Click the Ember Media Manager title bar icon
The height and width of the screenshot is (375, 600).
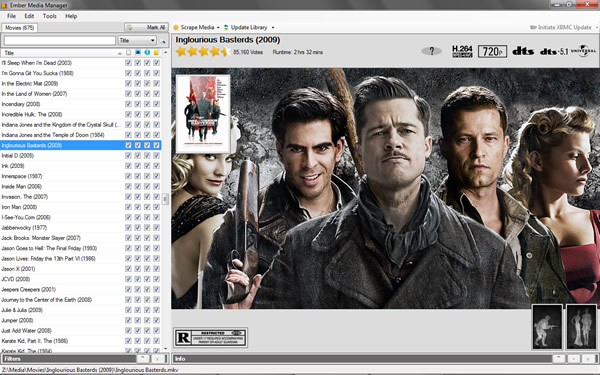pyautogui.click(x=4, y=5)
